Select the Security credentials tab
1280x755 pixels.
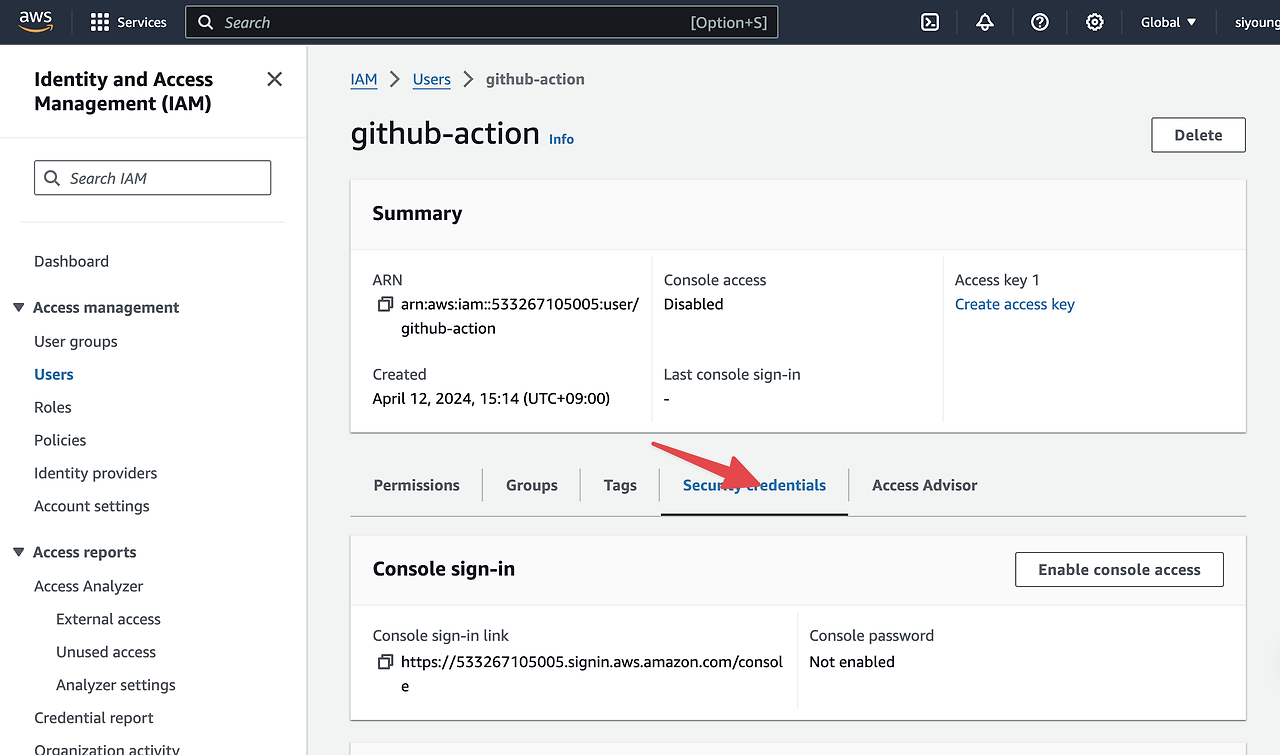pyautogui.click(x=754, y=485)
